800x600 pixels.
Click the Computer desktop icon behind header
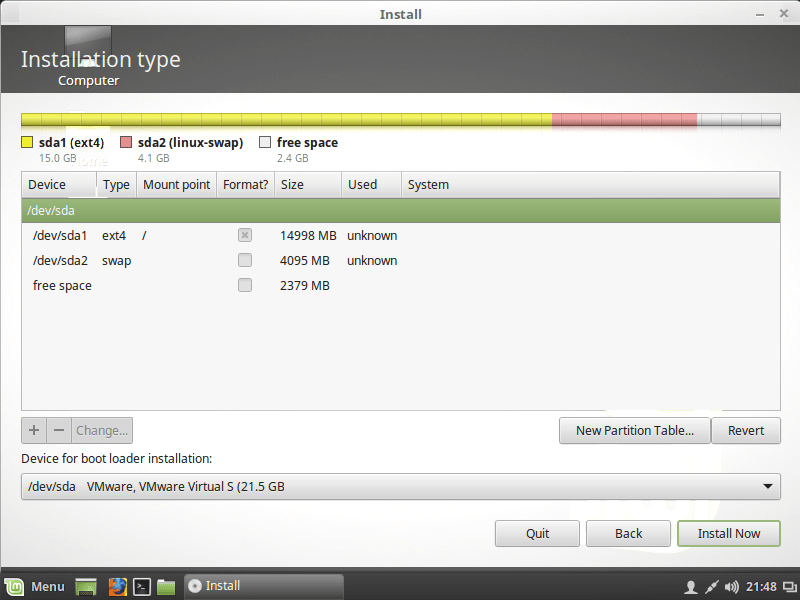88,57
